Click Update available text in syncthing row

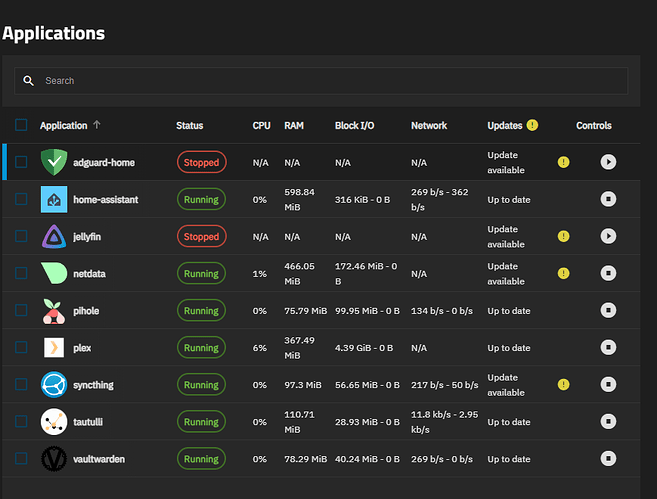click(506, 385)
